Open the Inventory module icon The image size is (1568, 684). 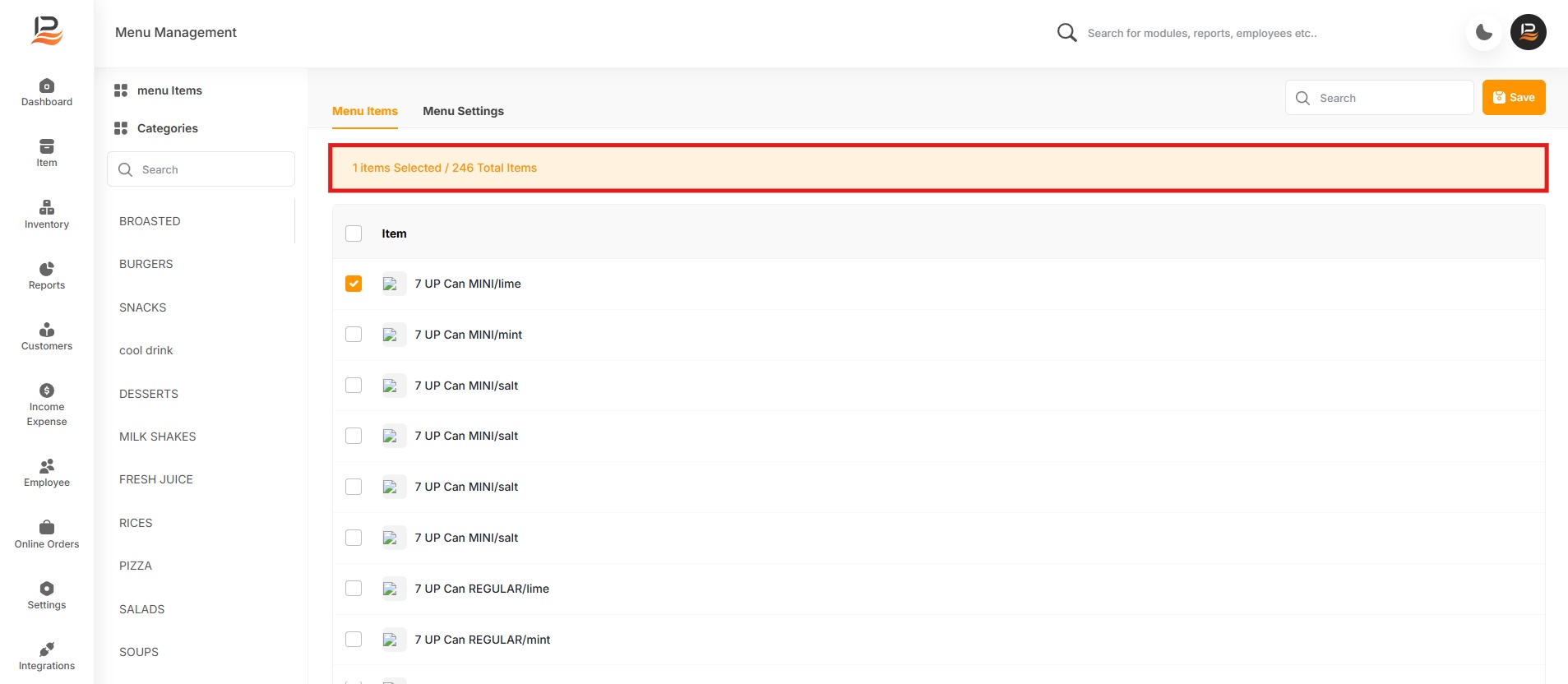(47, 208)
